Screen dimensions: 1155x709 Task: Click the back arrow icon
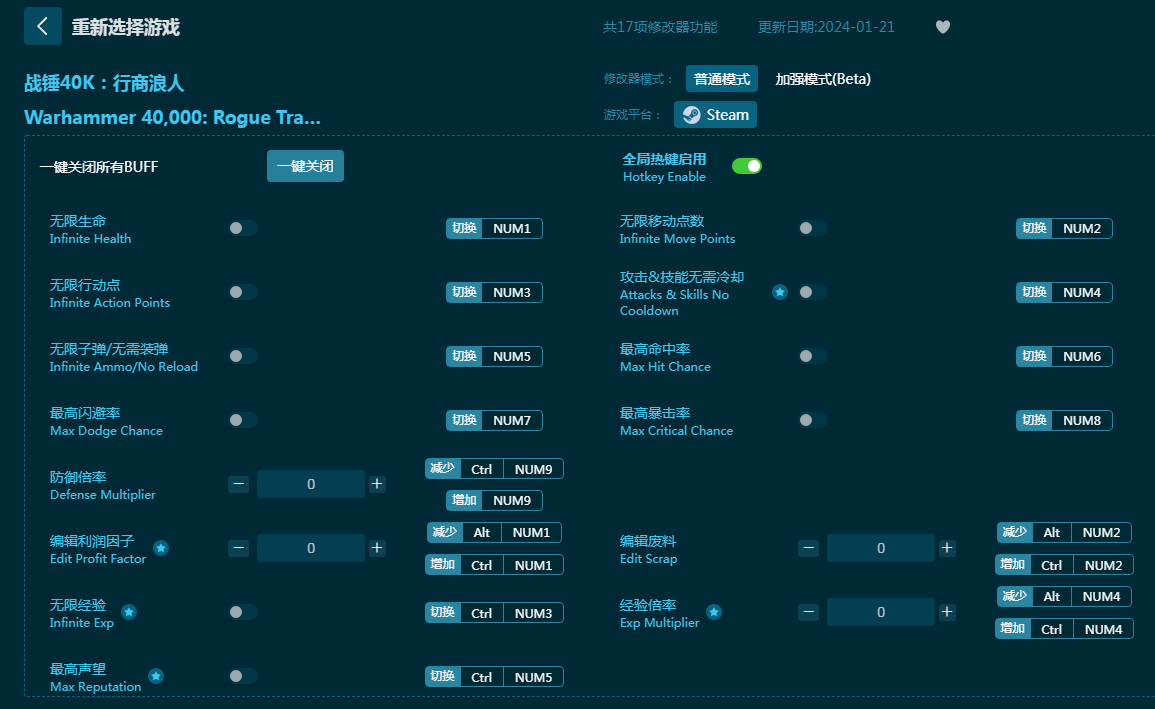43,27
